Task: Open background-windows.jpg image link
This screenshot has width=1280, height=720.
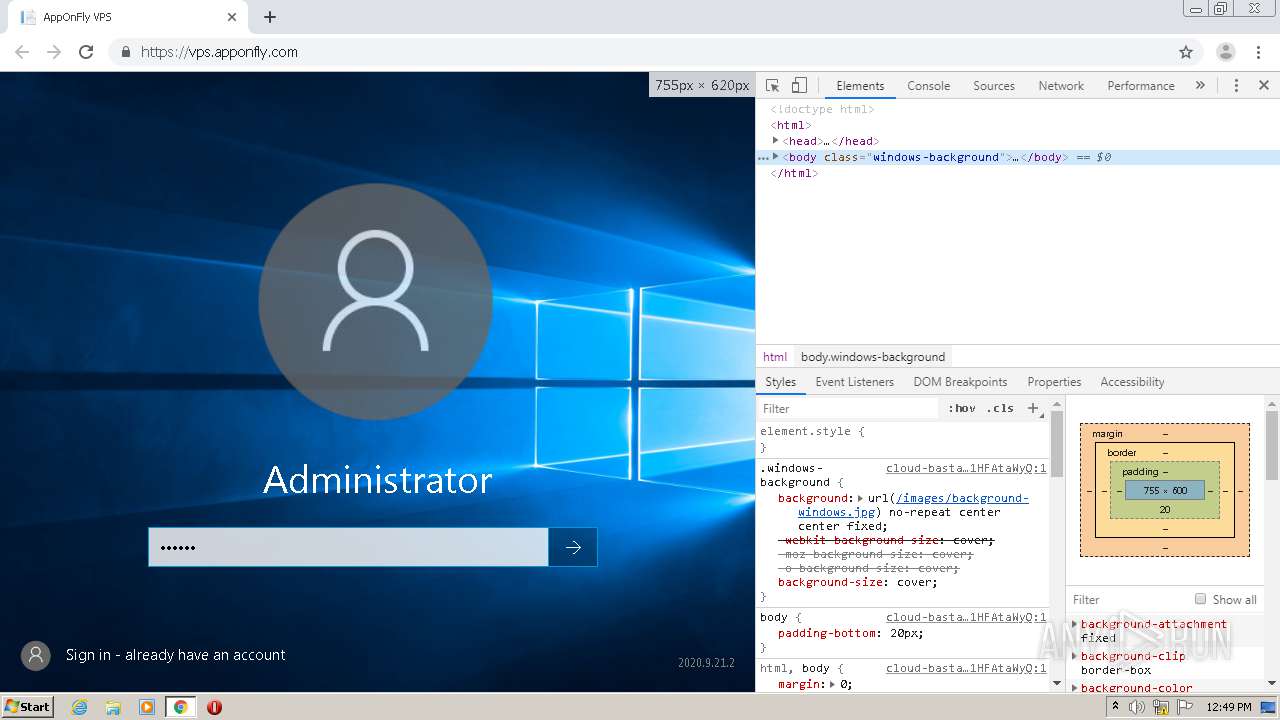Action: pos(913,505)
